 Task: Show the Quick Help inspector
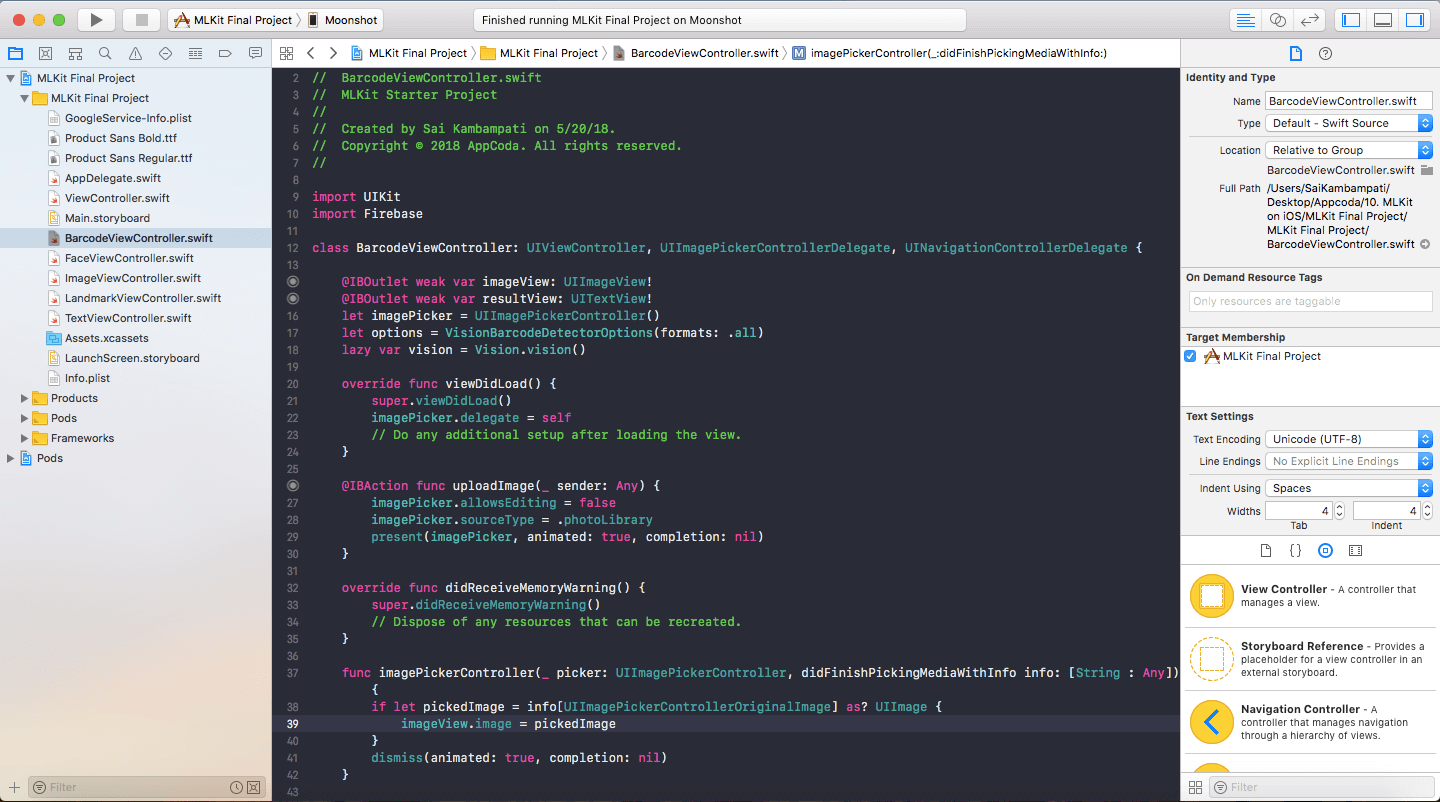coord(1325,53)
